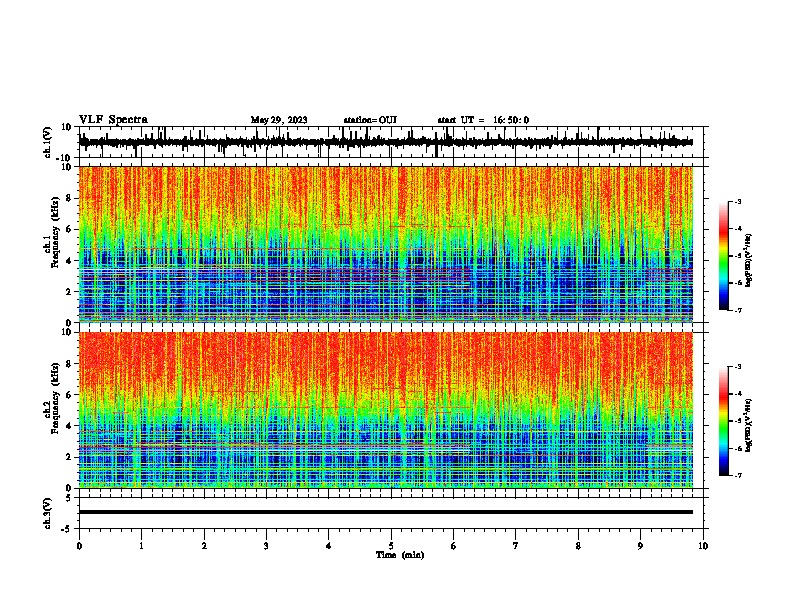Click the "ch.3(V)" axis label

pos(48,513)
